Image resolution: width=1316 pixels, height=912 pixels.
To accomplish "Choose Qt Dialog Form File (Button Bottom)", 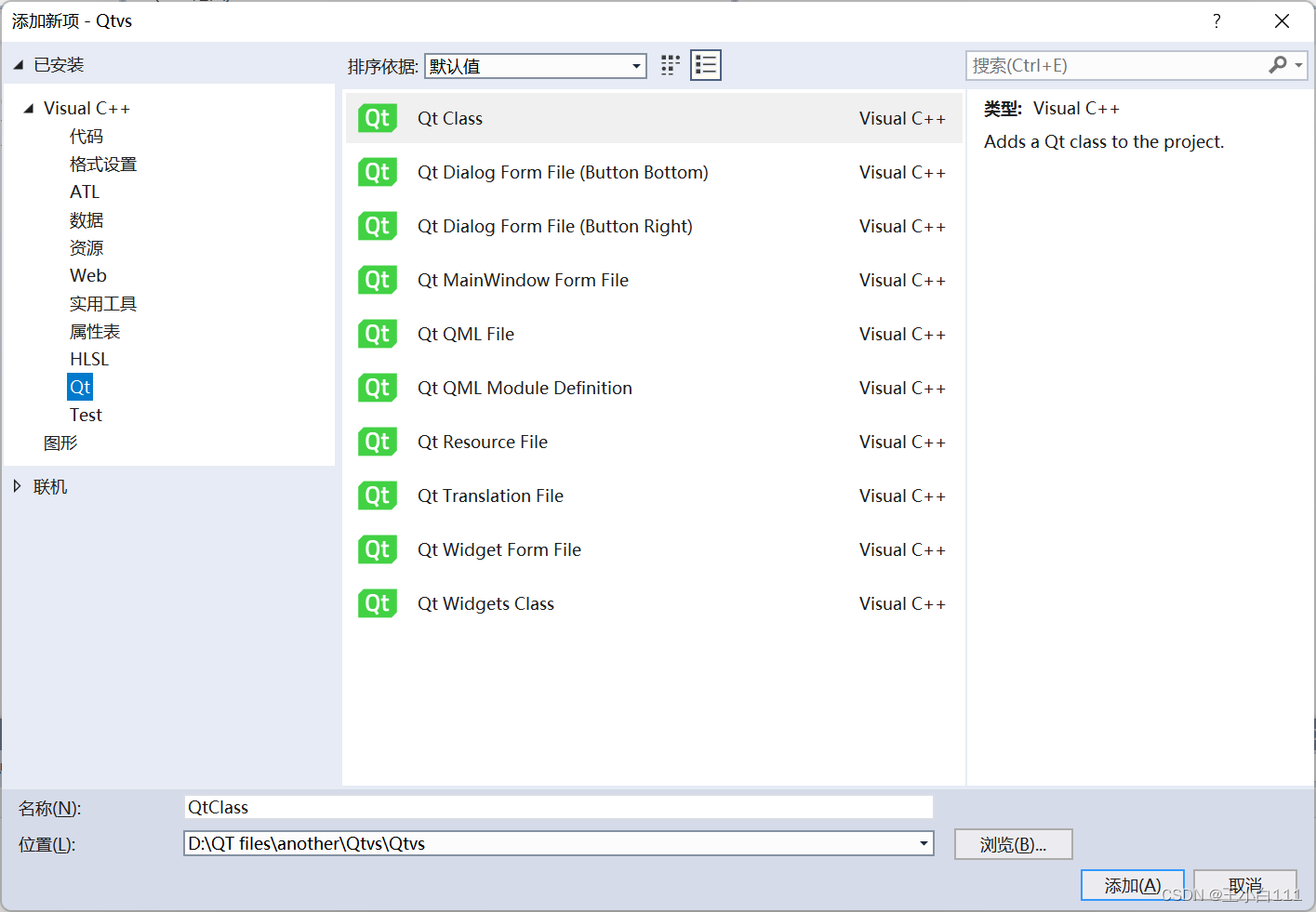I will [562, 172].
